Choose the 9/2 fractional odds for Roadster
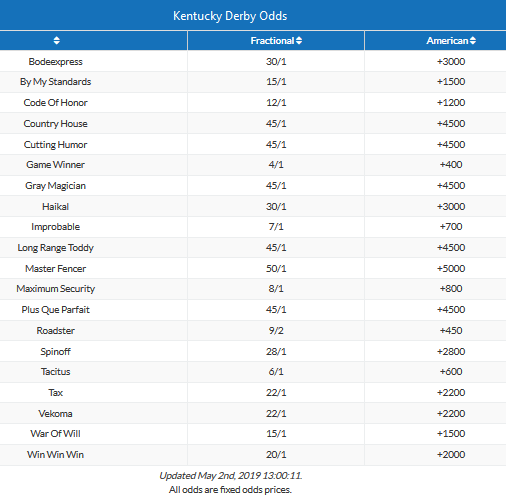Viewport: 506px width, 495px height. click(x=276, y=331)
